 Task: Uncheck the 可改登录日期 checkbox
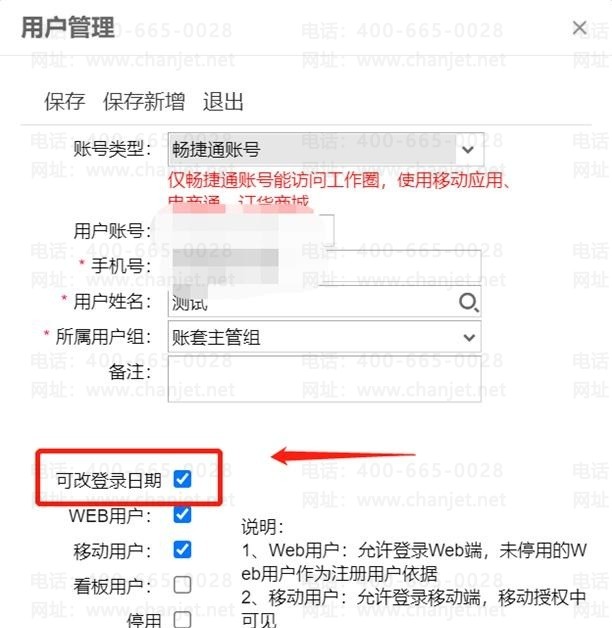click(182, 479)
